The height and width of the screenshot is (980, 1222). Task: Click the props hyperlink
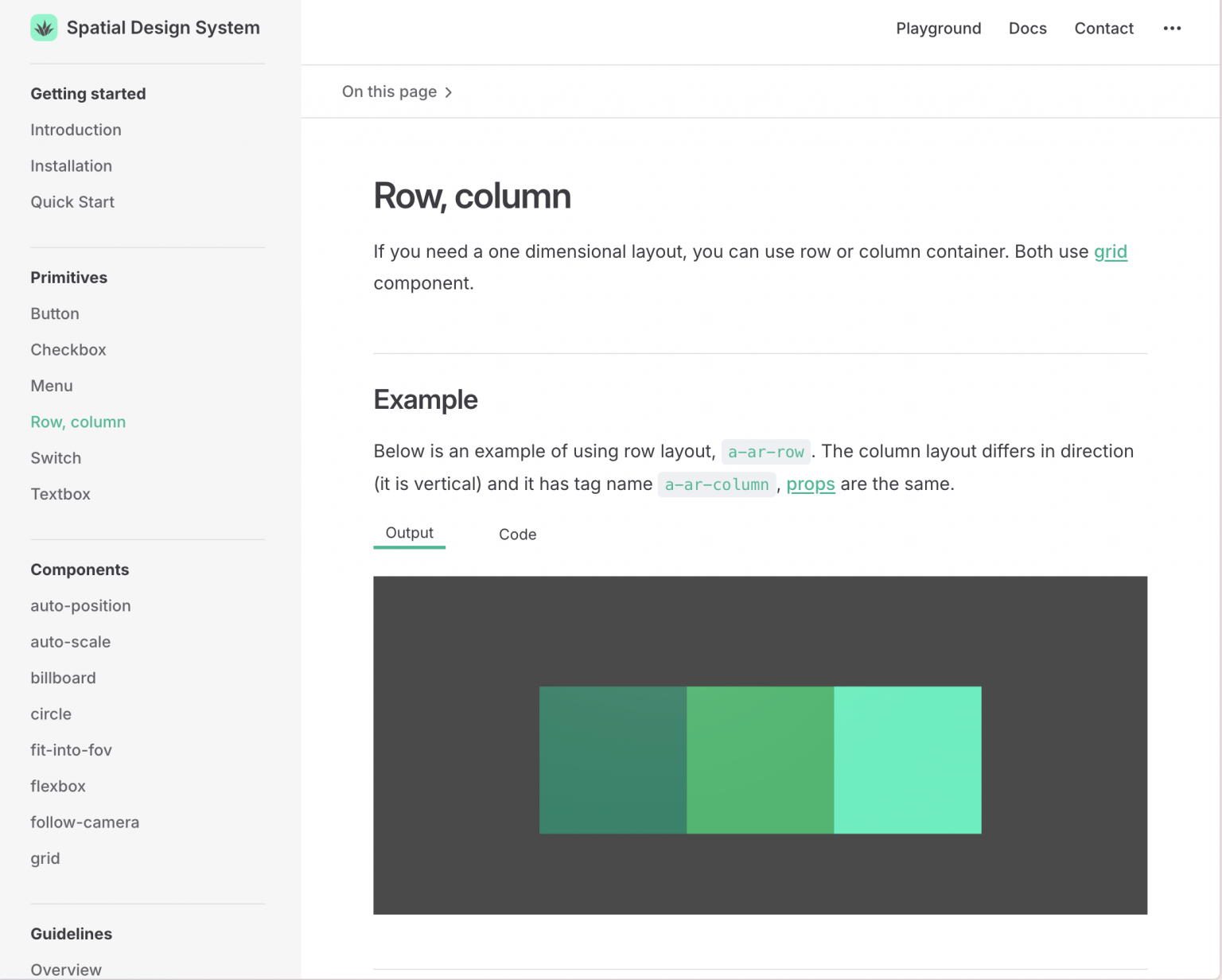click(810, 484)
